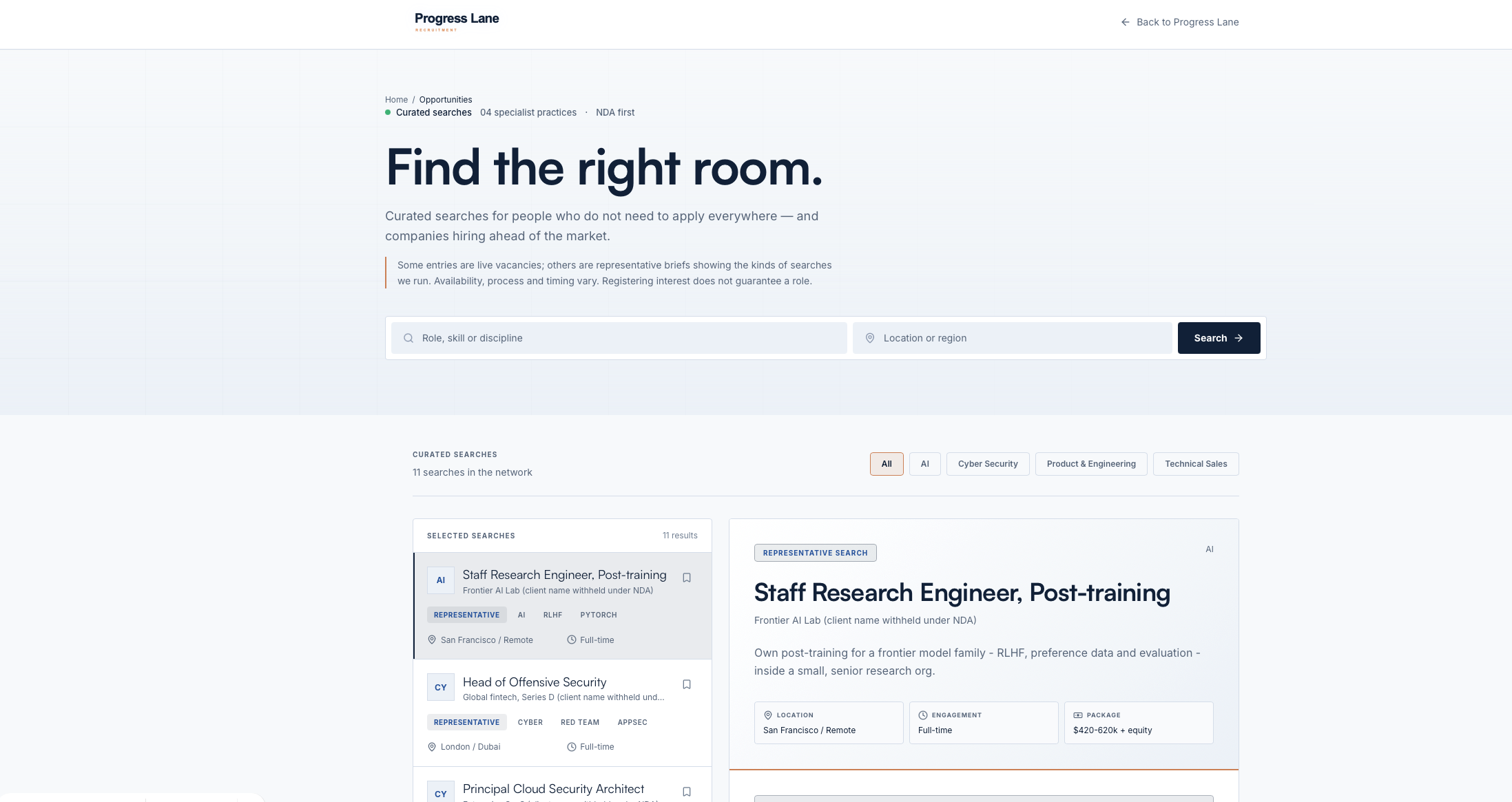Screen dimensions: 1512x802
Task: Click the REPRESENTATIVE SEARCH badge in detail panel
Action: [815, 553]
